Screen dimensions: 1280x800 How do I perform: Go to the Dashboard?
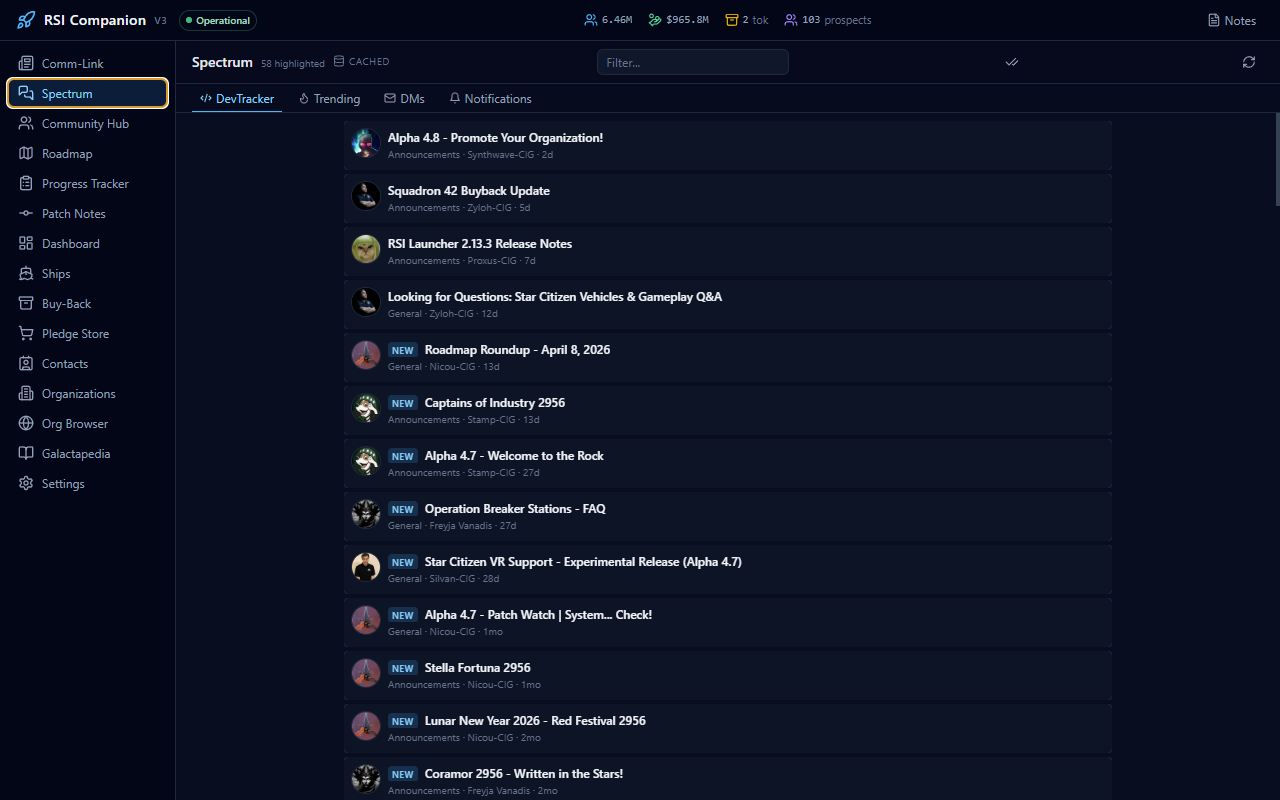[x=87, y=244]
